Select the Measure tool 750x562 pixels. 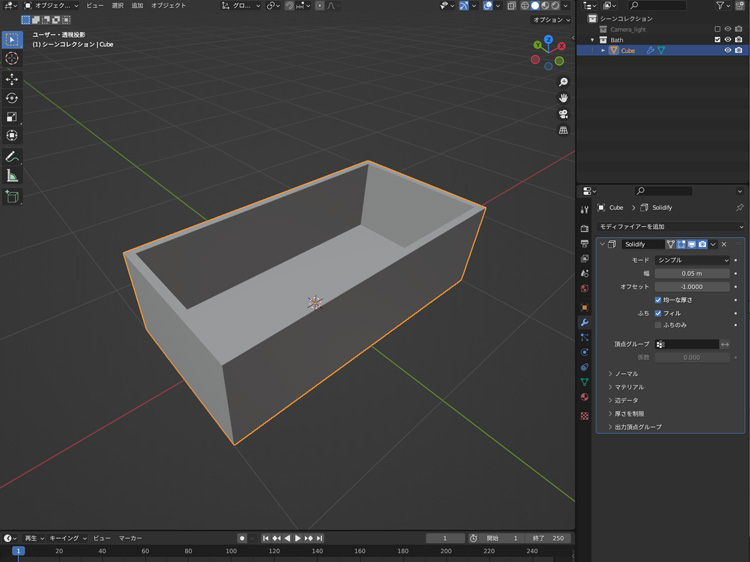pyautogui.click(x=12, y=176)
